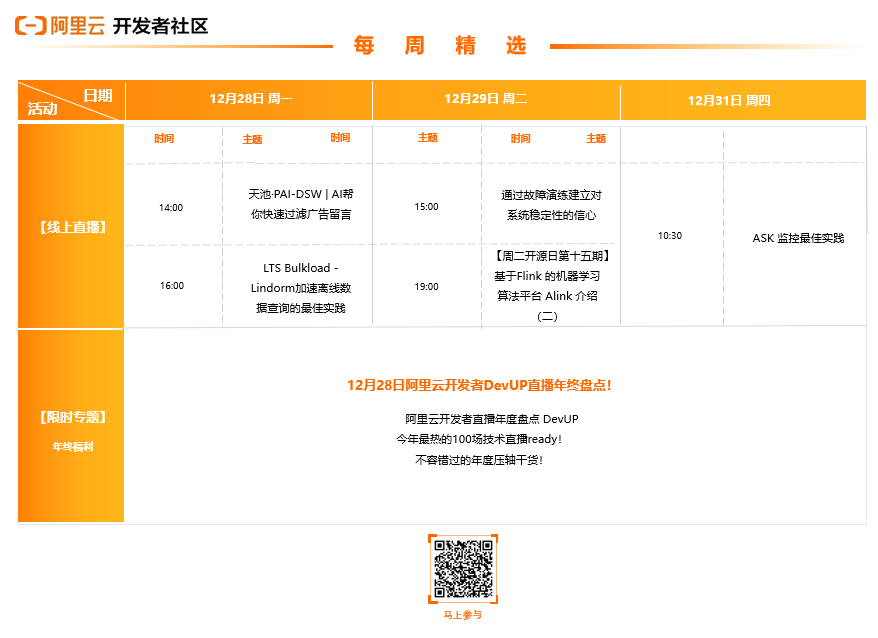The image size is (878, 638).
Task: Click the 日期 label in corner cell
Action: [x=98, y=96]
